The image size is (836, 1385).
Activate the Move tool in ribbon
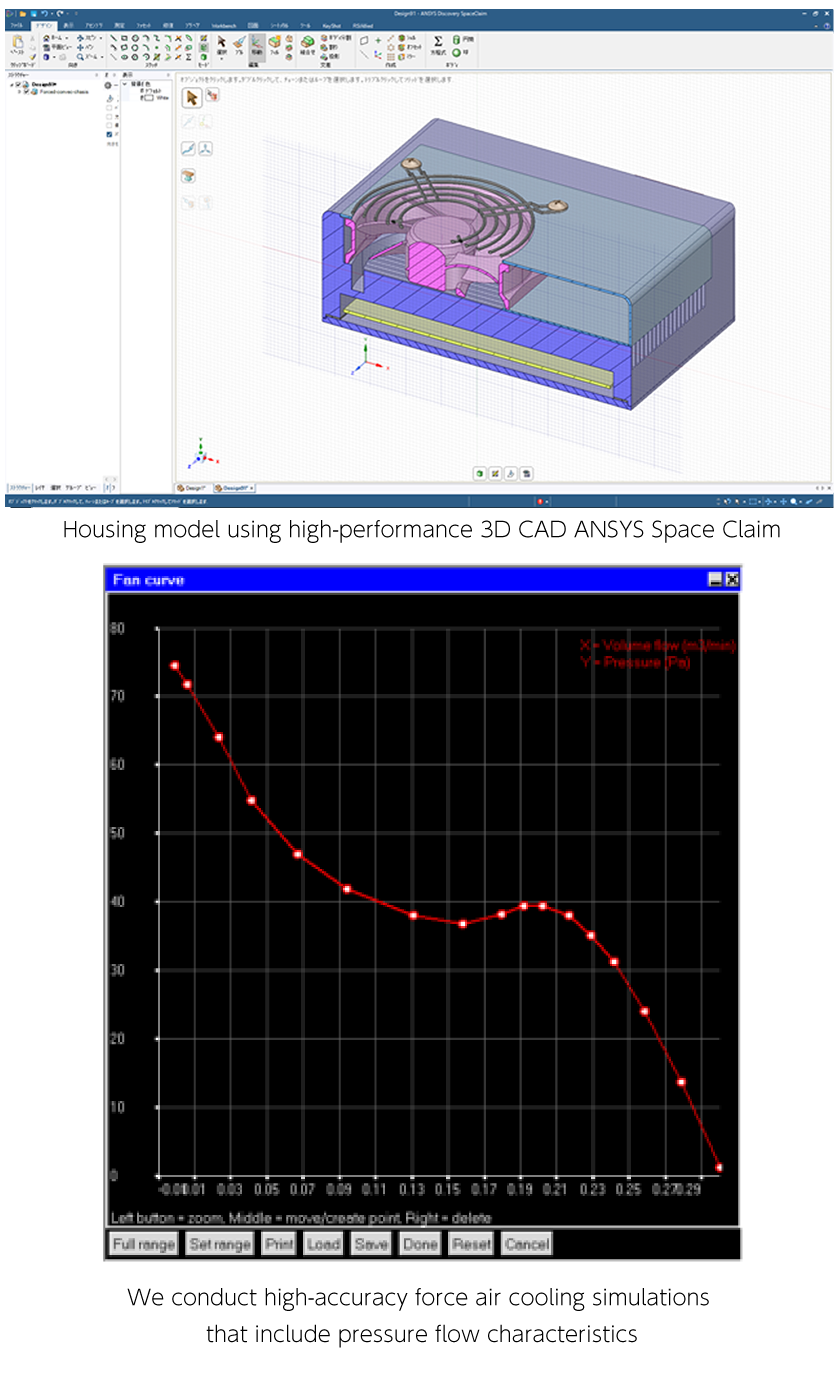click(257, 44)
